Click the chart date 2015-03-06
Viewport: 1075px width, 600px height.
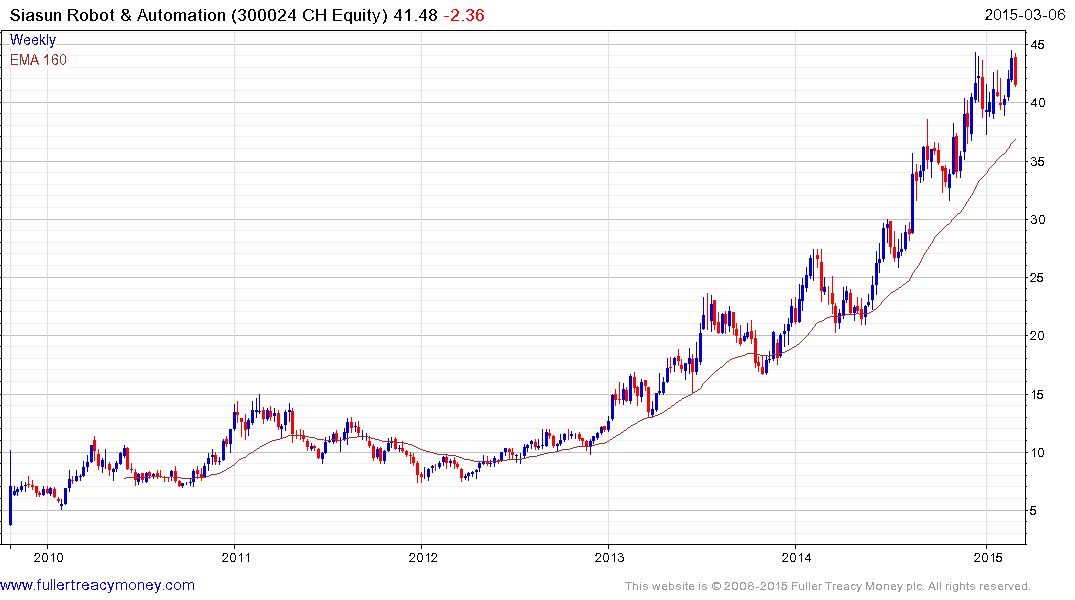[1024, 15]
